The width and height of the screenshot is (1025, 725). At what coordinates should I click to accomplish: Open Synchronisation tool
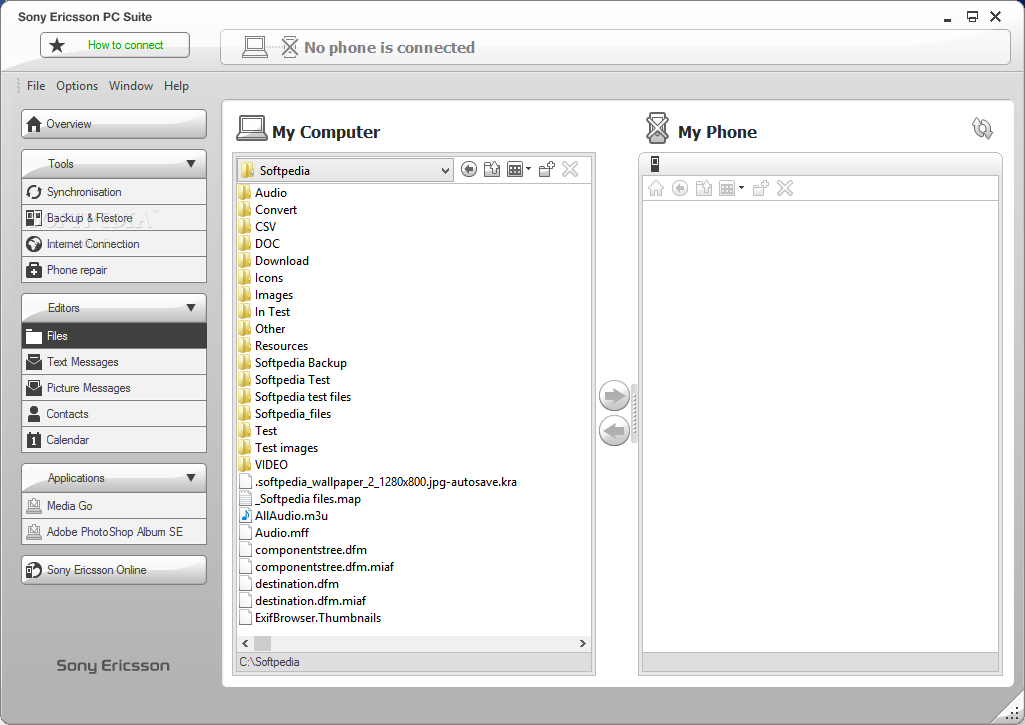coord(114,192)
